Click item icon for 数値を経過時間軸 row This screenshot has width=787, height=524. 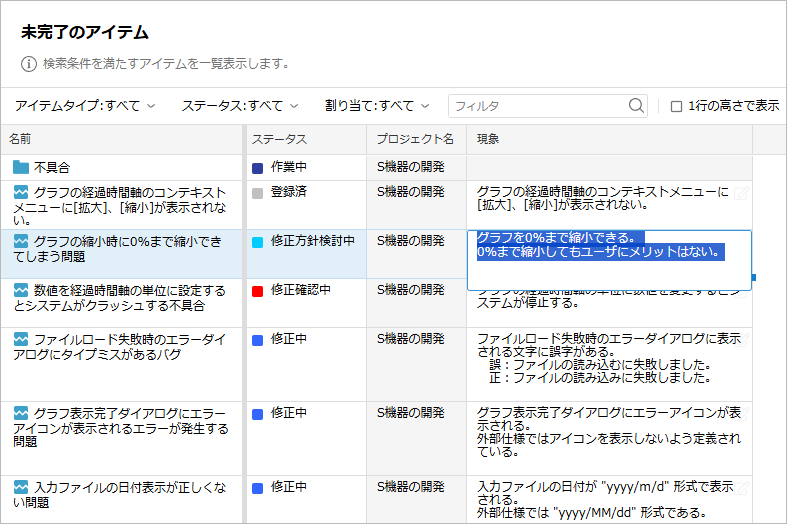21,290
